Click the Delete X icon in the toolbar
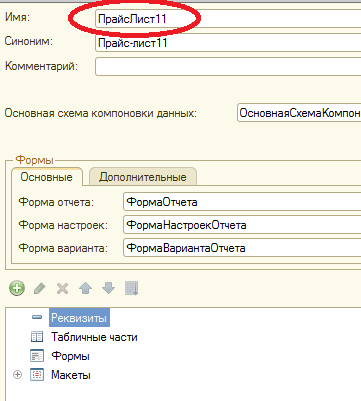 62,288
